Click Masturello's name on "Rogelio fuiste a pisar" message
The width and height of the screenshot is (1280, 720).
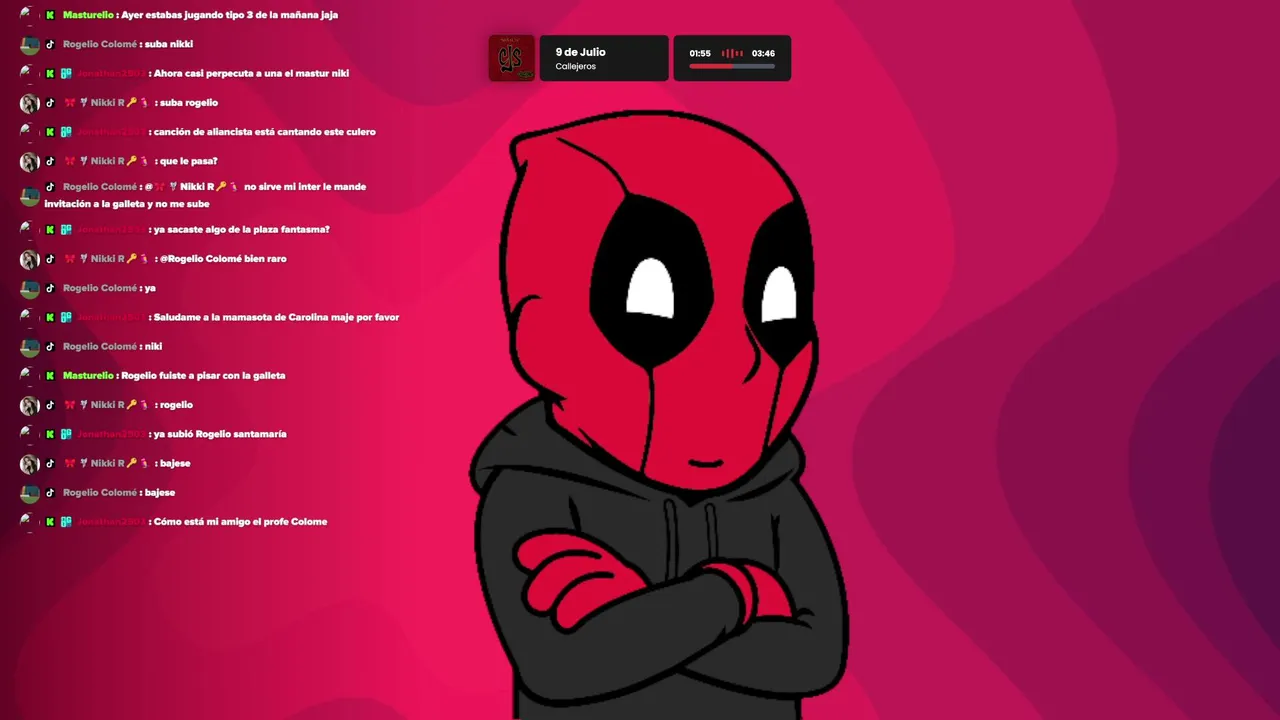click(88, 375)
